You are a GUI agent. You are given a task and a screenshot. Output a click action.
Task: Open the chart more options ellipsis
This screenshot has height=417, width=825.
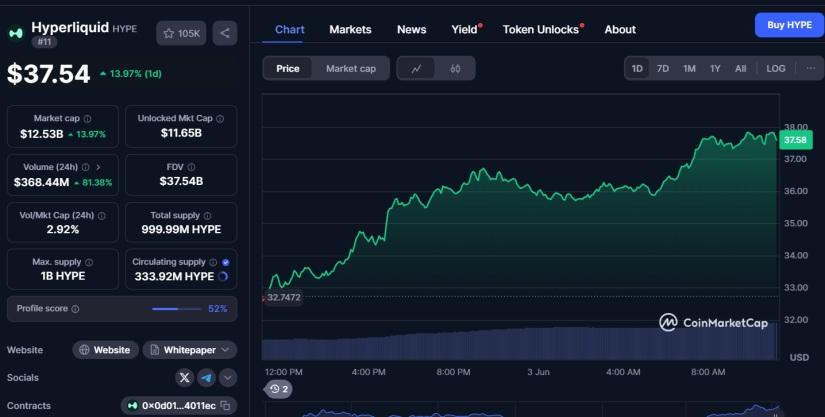click(x=811, y=68)
